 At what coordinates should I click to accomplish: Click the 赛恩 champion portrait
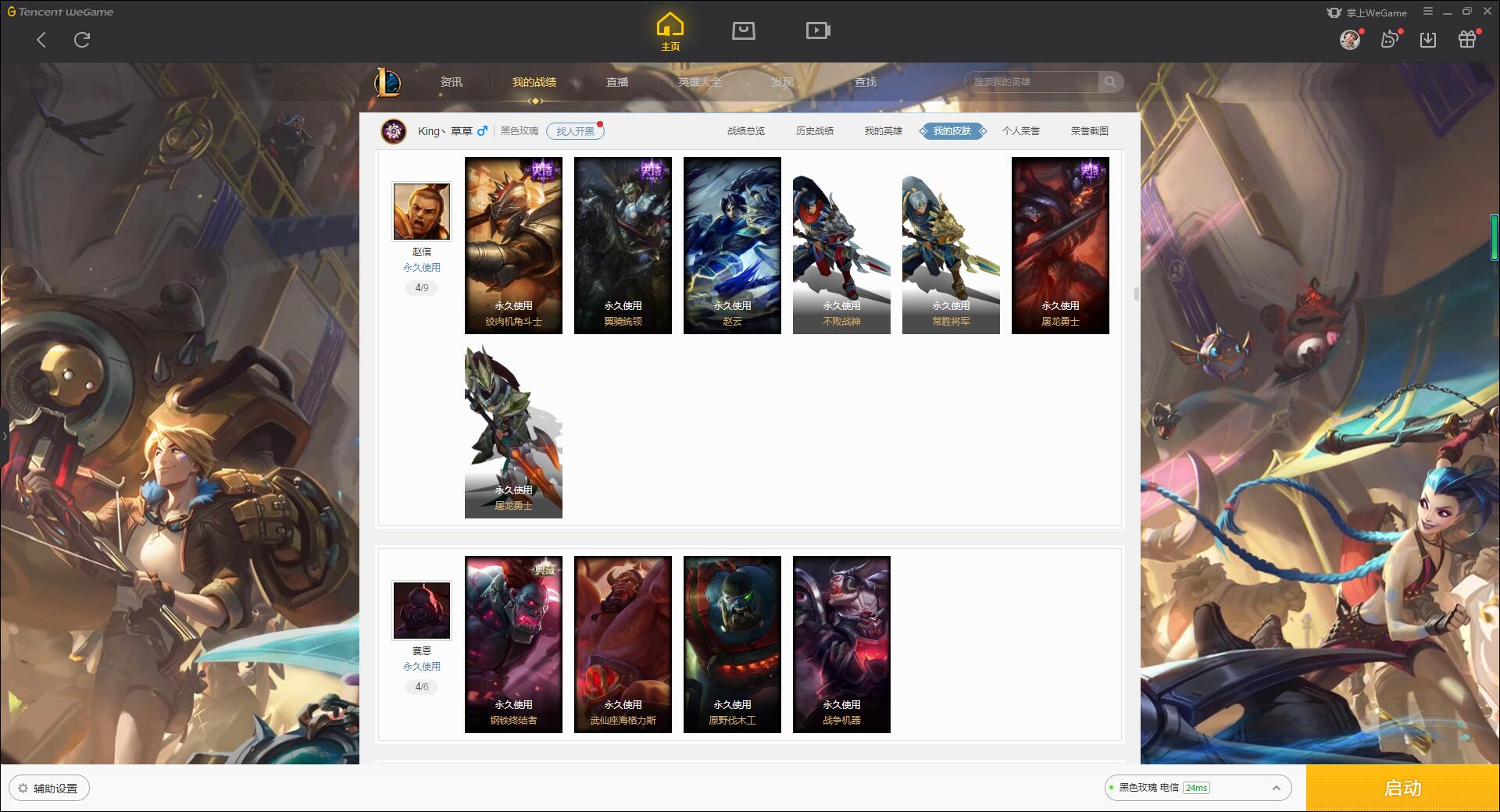coord(422,611)
